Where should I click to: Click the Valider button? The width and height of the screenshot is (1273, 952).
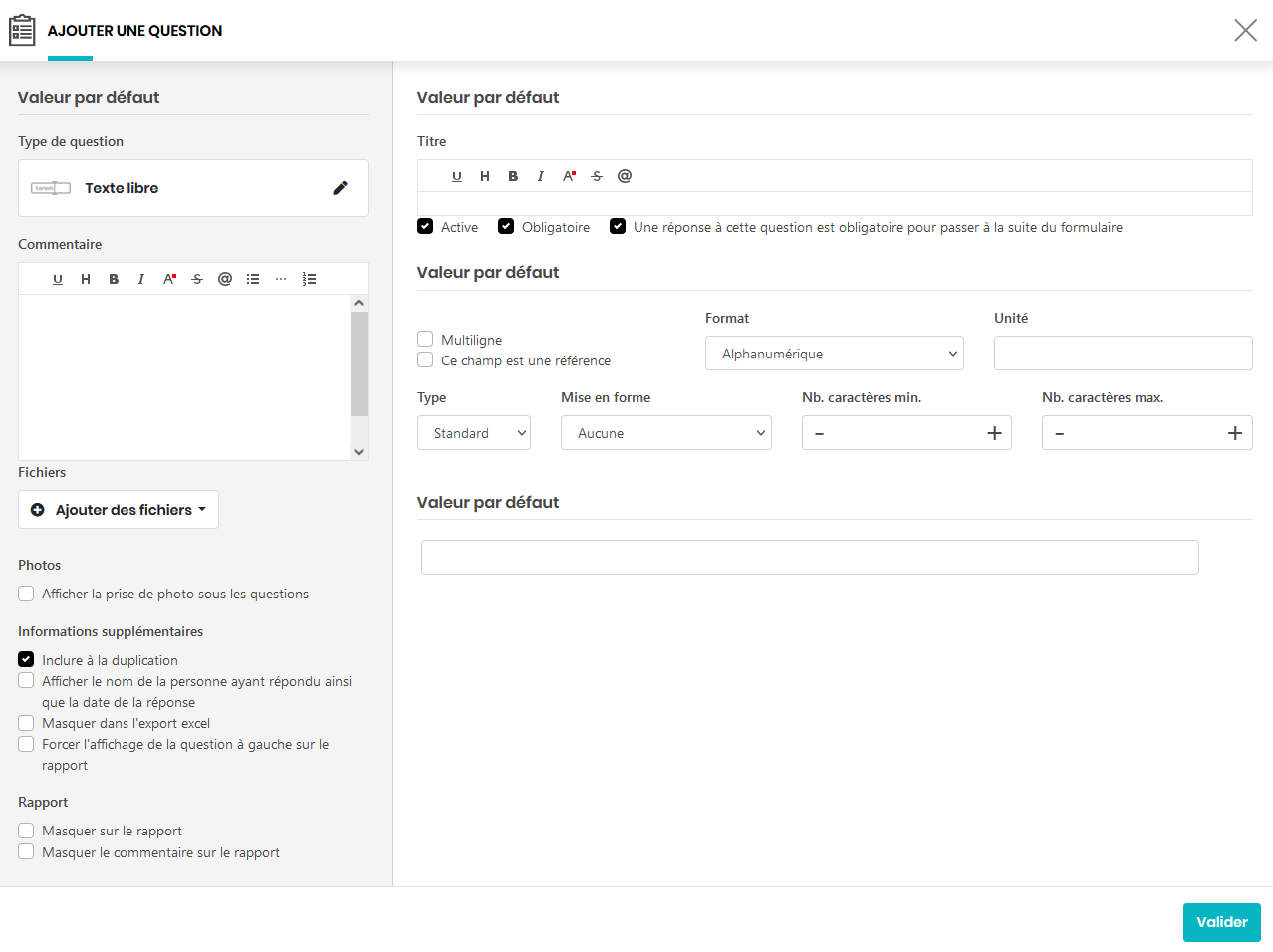click(x=1221, y=922)
